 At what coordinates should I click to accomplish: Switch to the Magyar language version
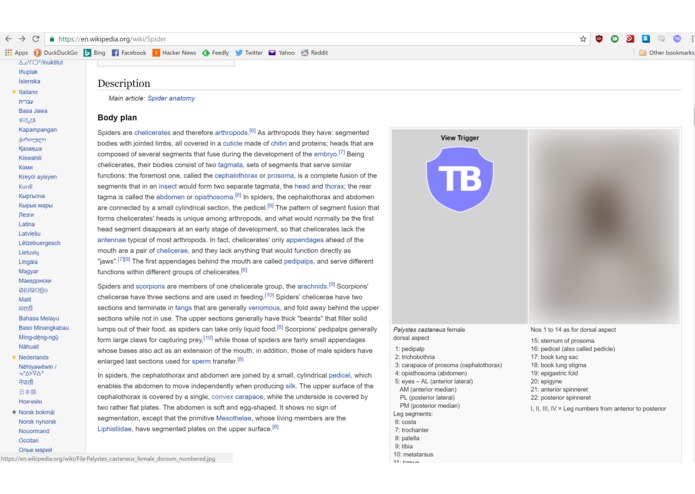28,271
